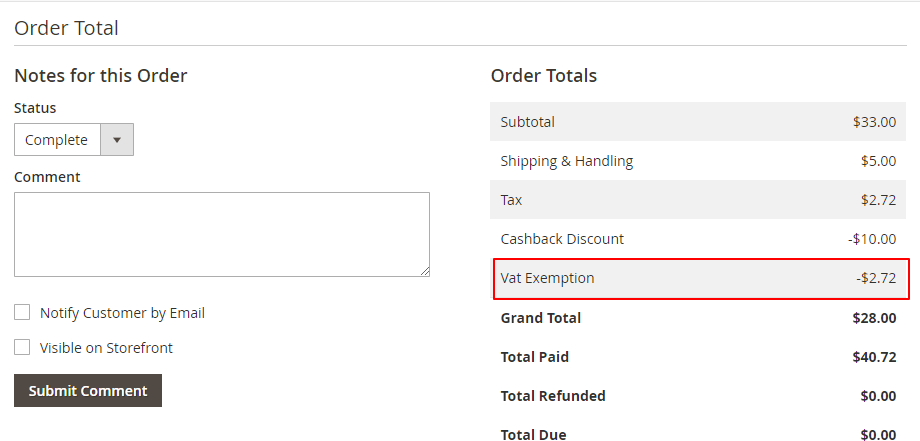Click the Tax amount $2.72
Viewport: 920px width, 441px height.
877,200
